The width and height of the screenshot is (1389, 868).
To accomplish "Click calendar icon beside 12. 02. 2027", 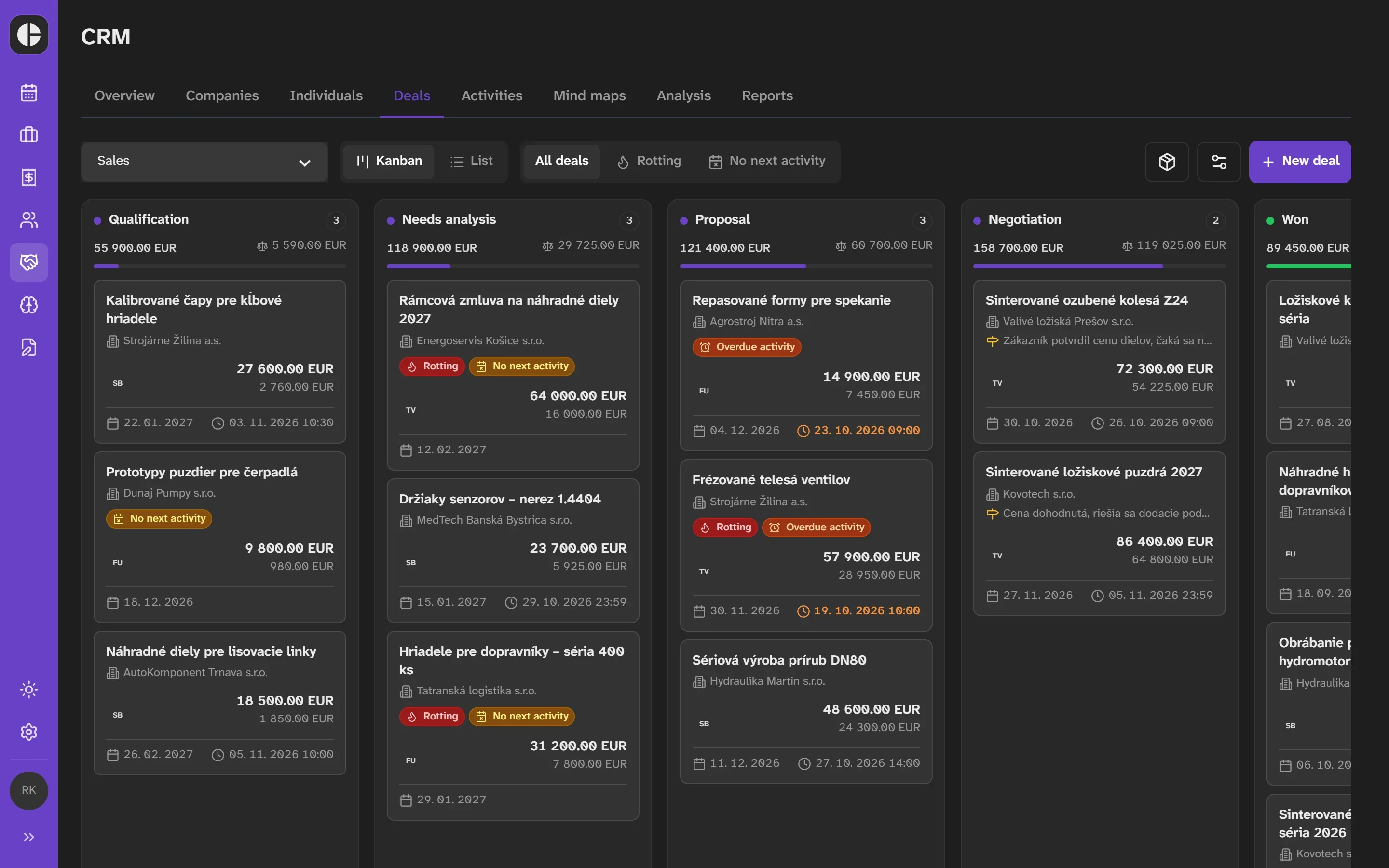I will 406,450.
